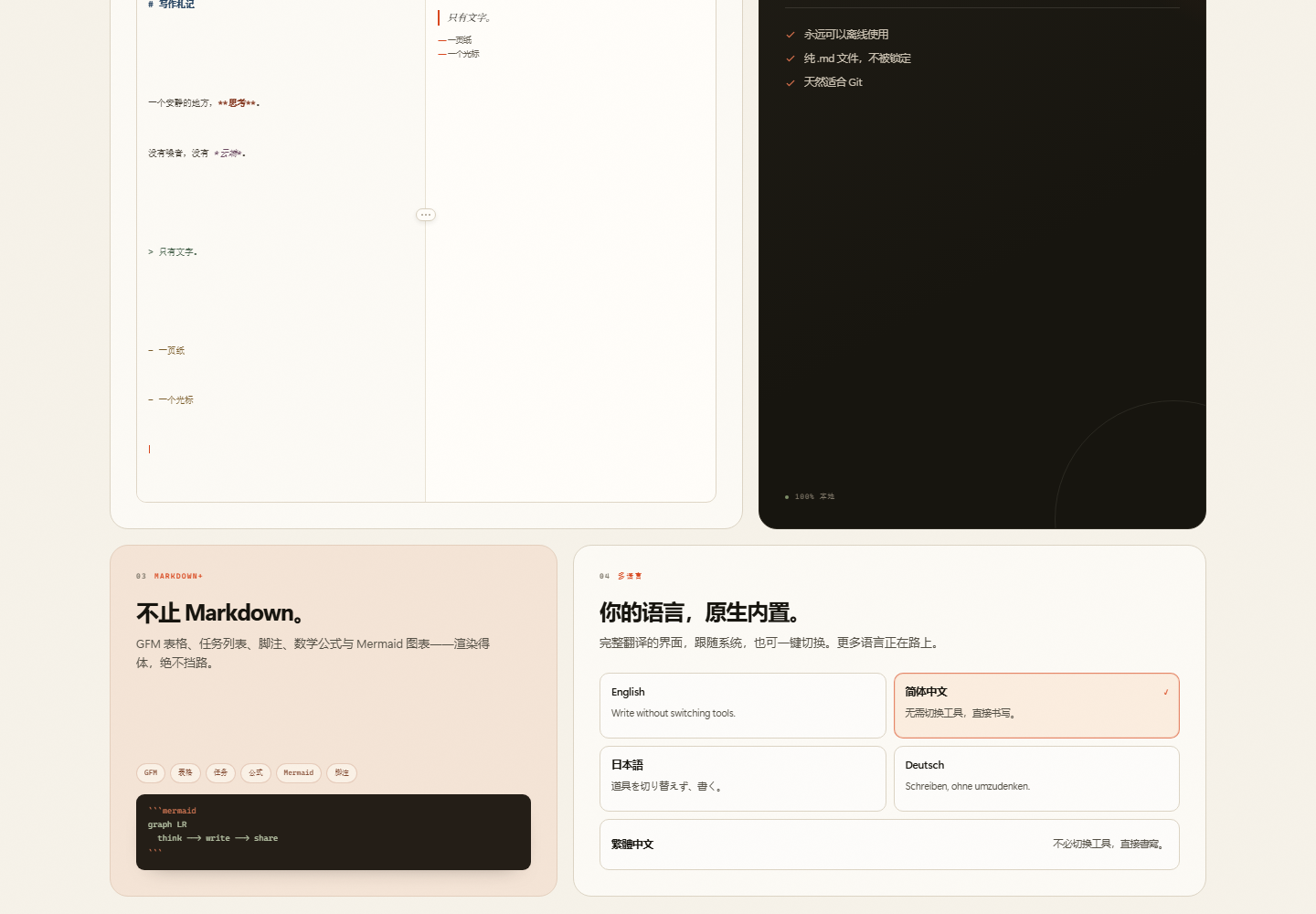Click the GFM tag chip
This screenshot has height=914, width=1316.
pos(151,773)
